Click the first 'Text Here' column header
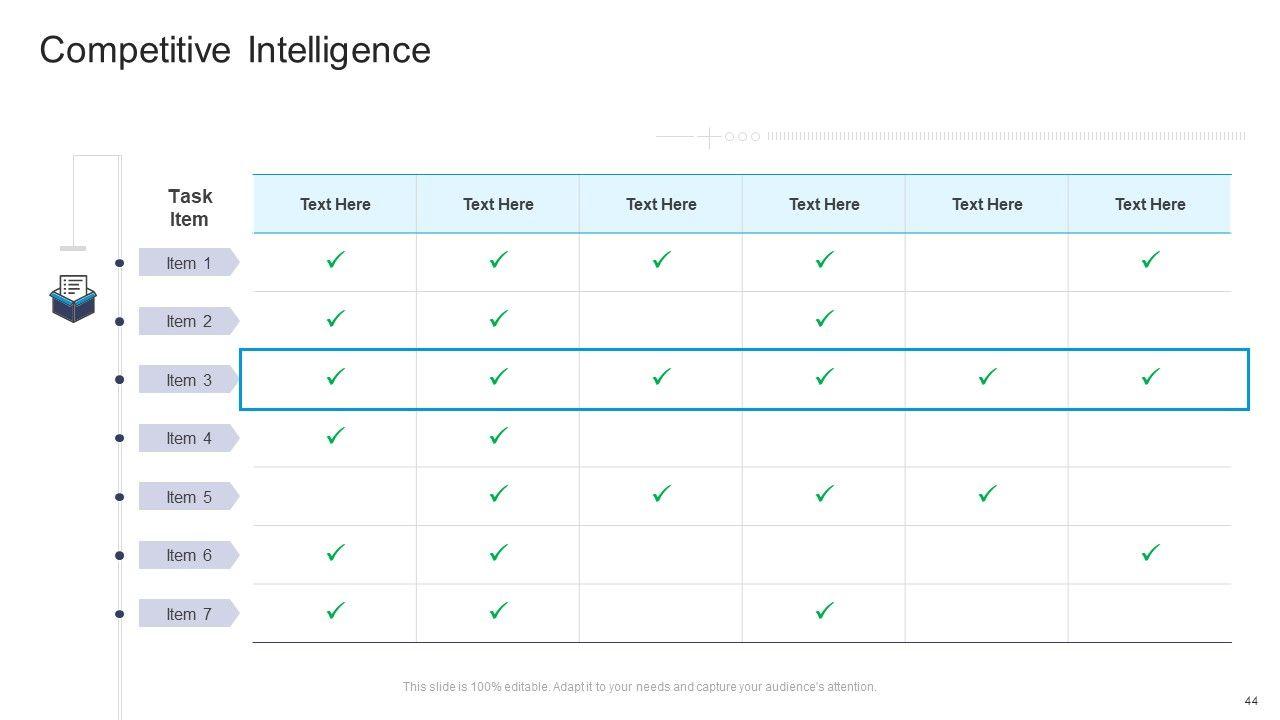This screenshot has width=1280, height=720. [x=335, y=204]
